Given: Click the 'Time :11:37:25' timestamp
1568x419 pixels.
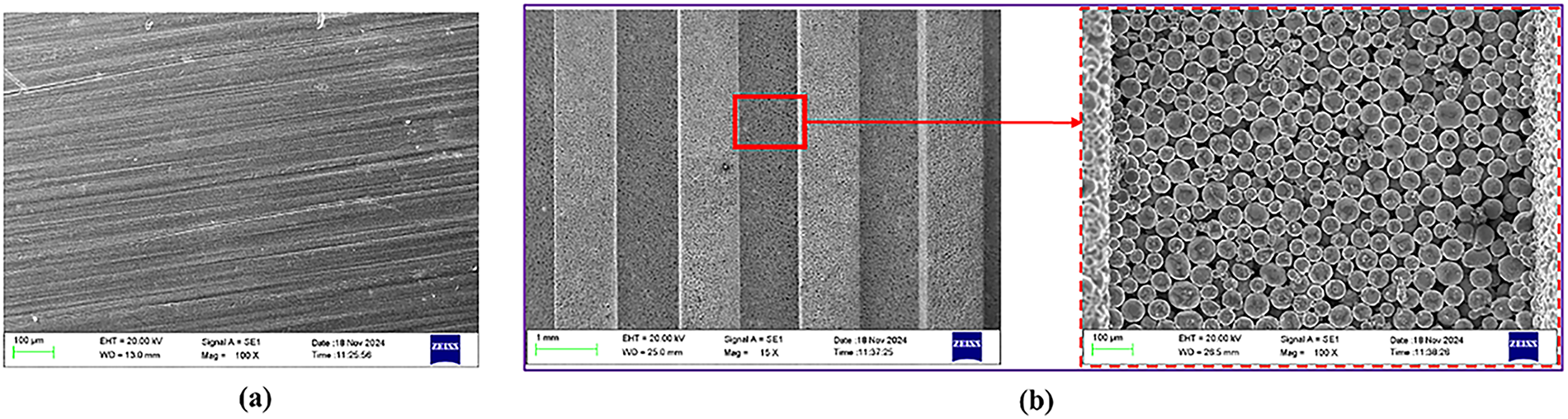Looking at the screenshot, I should pos(863,352).
